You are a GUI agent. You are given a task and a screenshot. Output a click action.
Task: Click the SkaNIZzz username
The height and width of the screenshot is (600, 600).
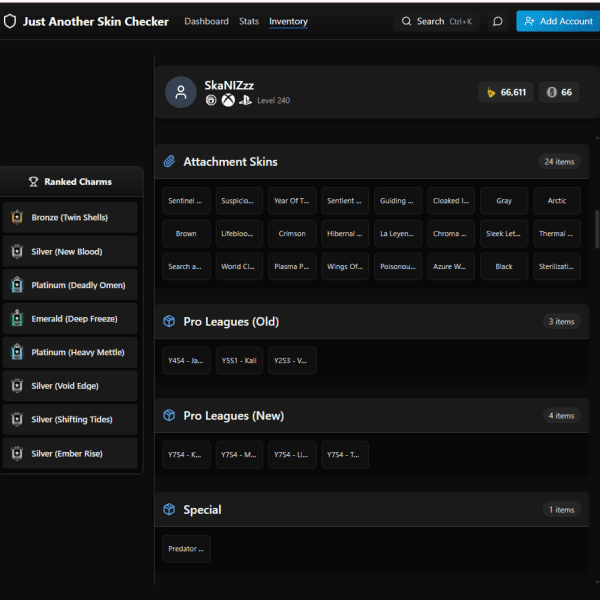[x=229, y=85]
